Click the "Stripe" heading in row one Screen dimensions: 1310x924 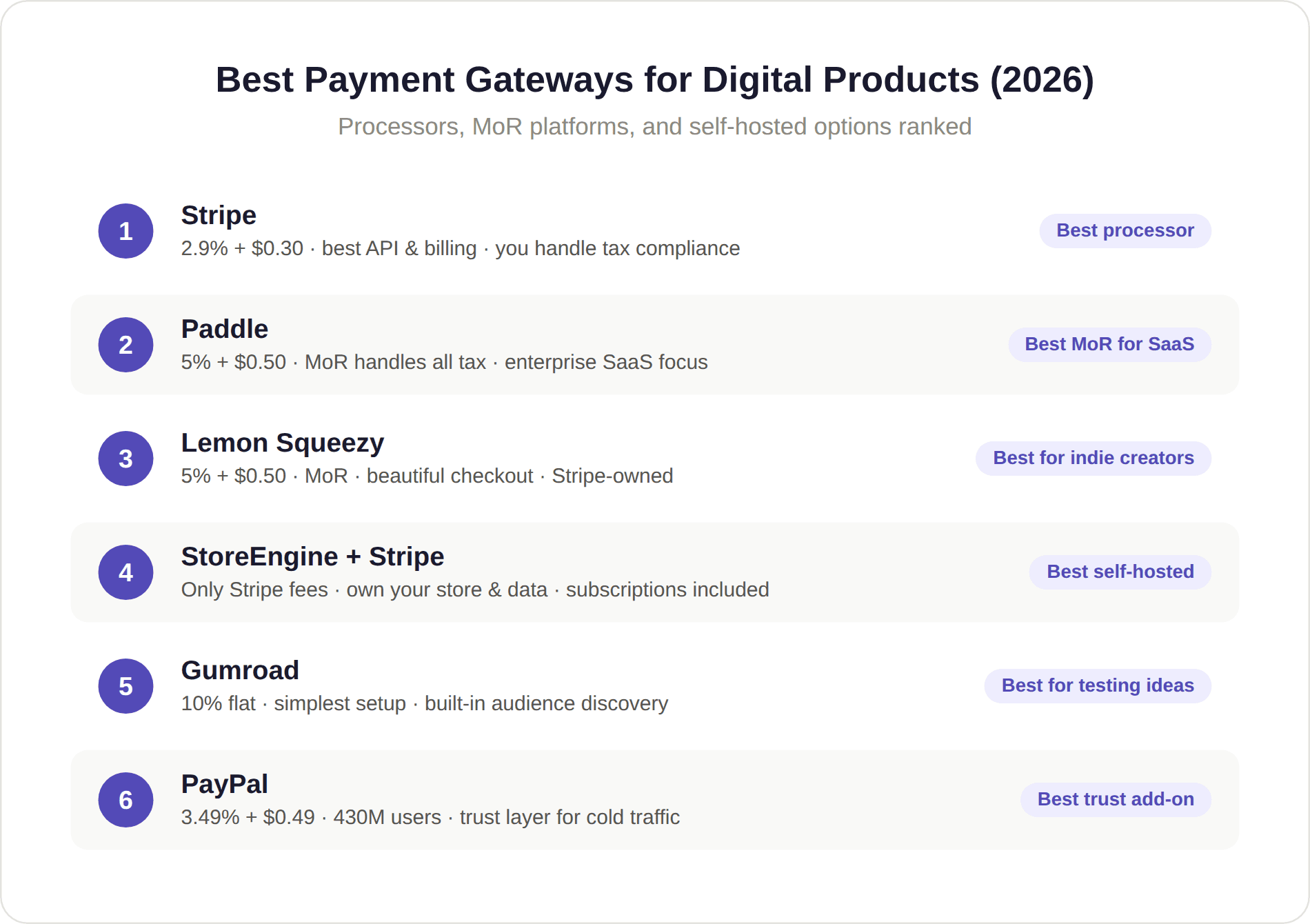coord(219,215)
